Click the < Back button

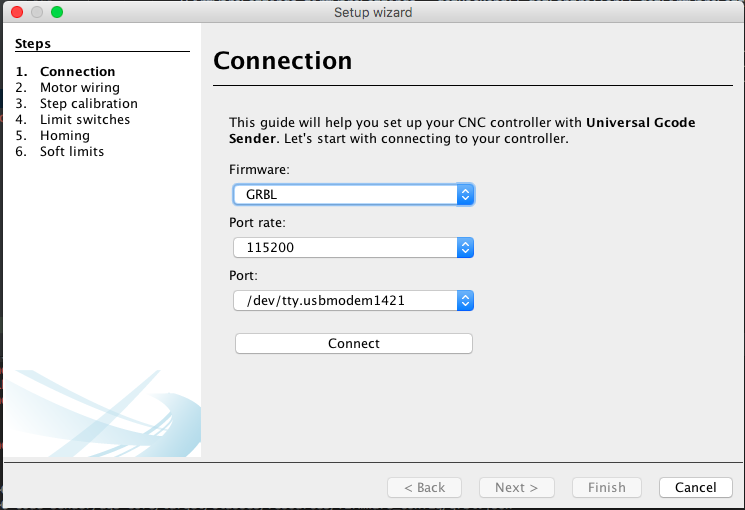coord(424,487)
